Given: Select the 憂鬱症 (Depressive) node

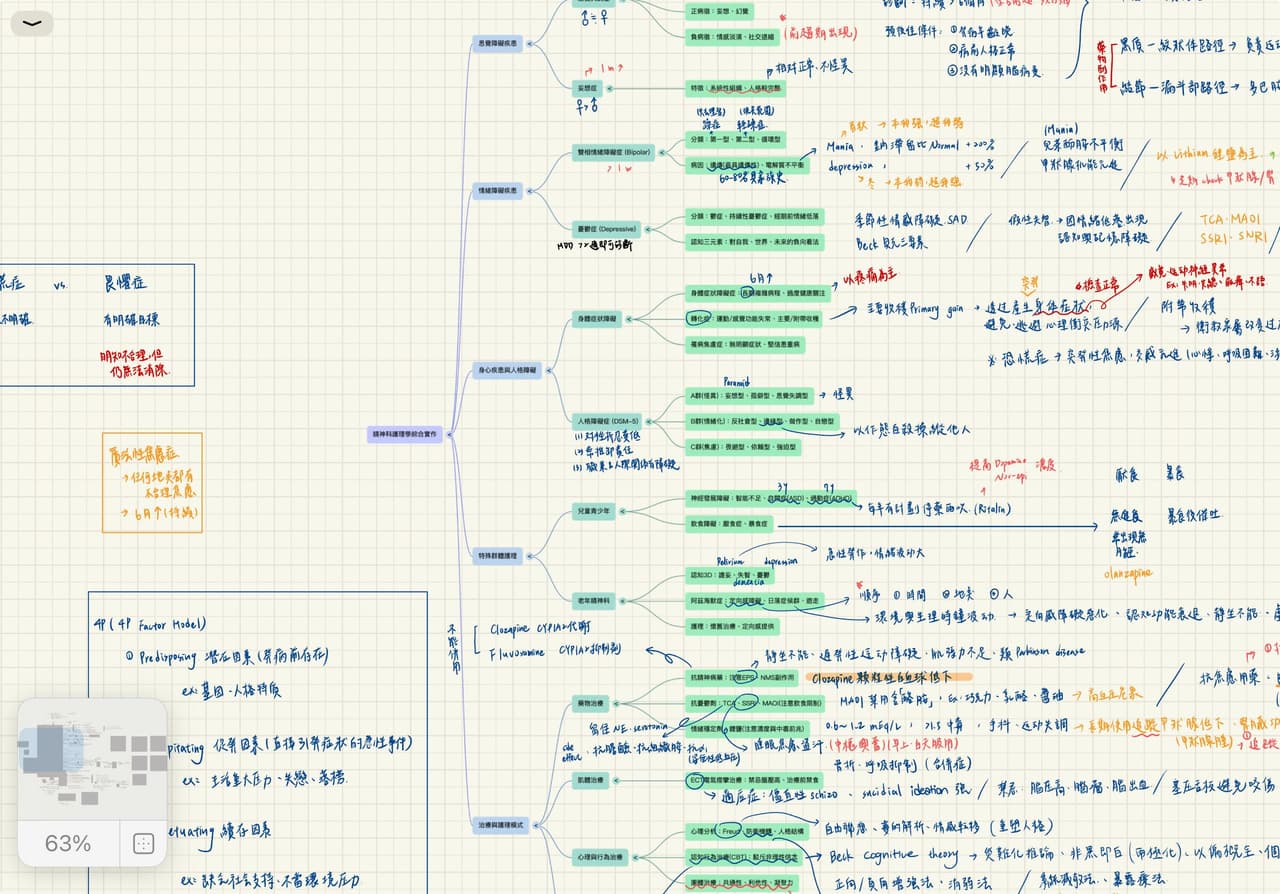Looking at the screenshot, I should [x=605, y=229].
